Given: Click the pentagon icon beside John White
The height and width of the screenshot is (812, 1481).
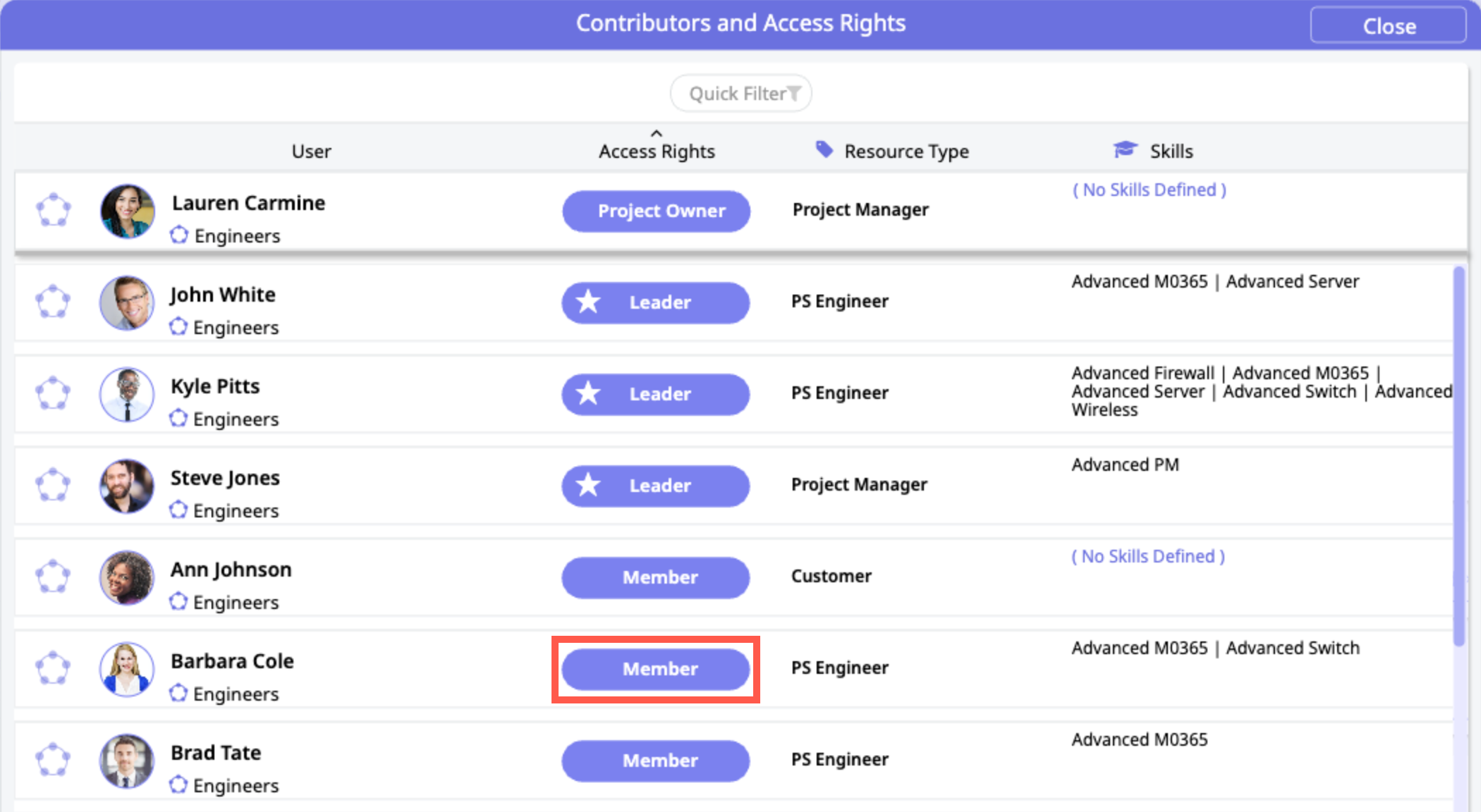Looking at the screenshot, I should [54, 302].
